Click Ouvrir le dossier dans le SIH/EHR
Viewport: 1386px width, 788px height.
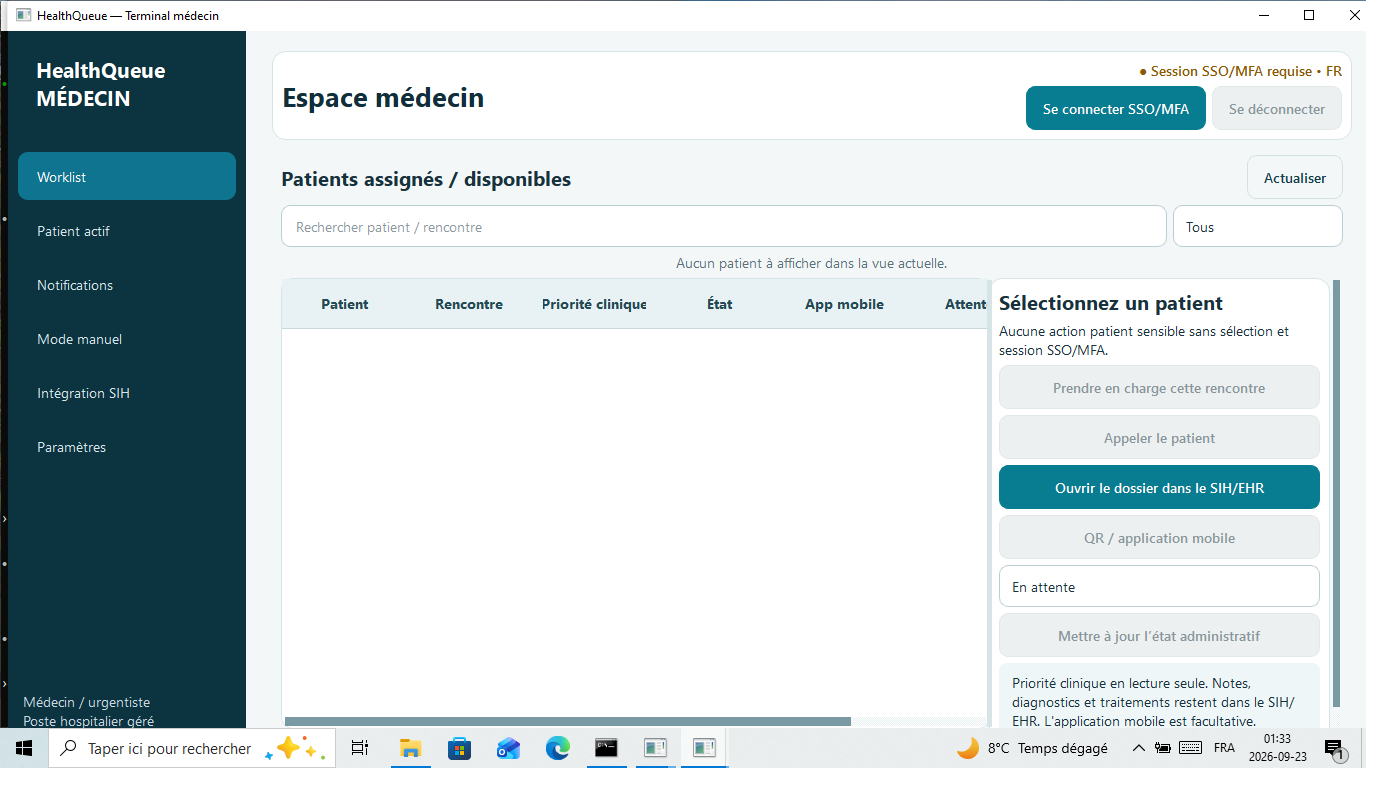point(1159,488)
